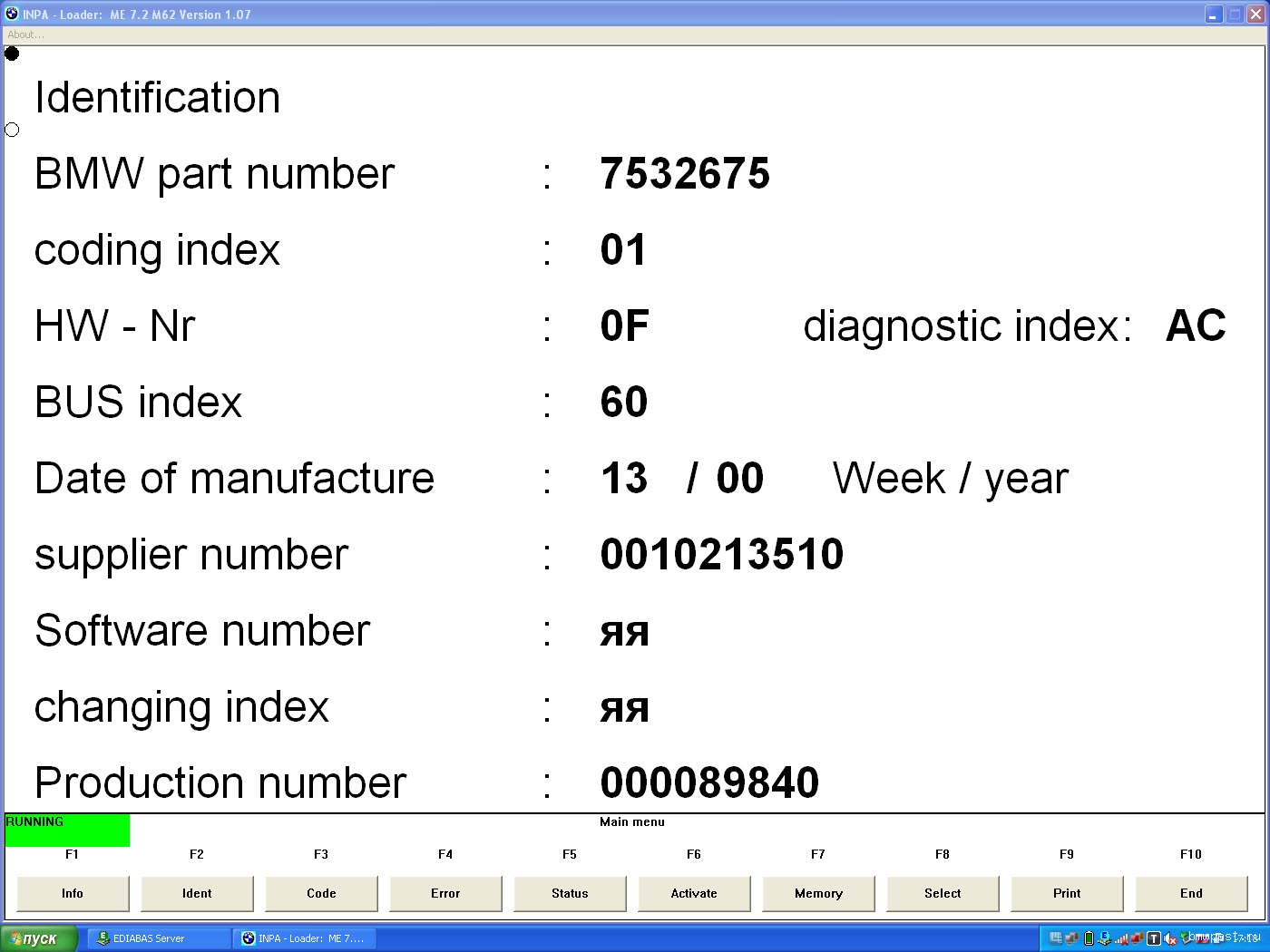Click the muted volume tray icon
Image resolution: width=1270 pixels, height=952 pixels.
tap(1169, 939)
